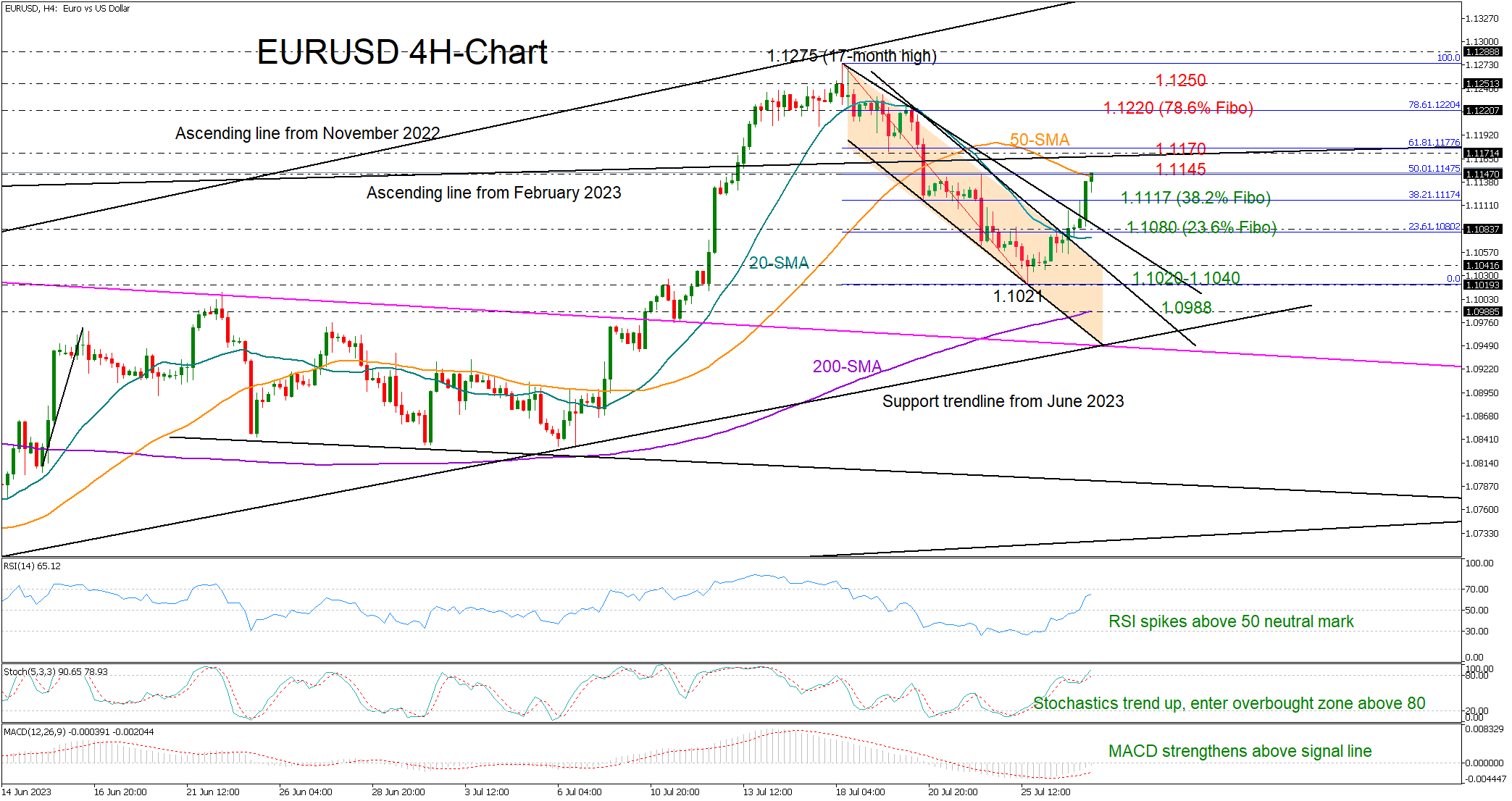This screenshot has height=801, width=1512.
Task: Select the 18 Jul 04:00 time axis label
Action: (x=860, y=792)
